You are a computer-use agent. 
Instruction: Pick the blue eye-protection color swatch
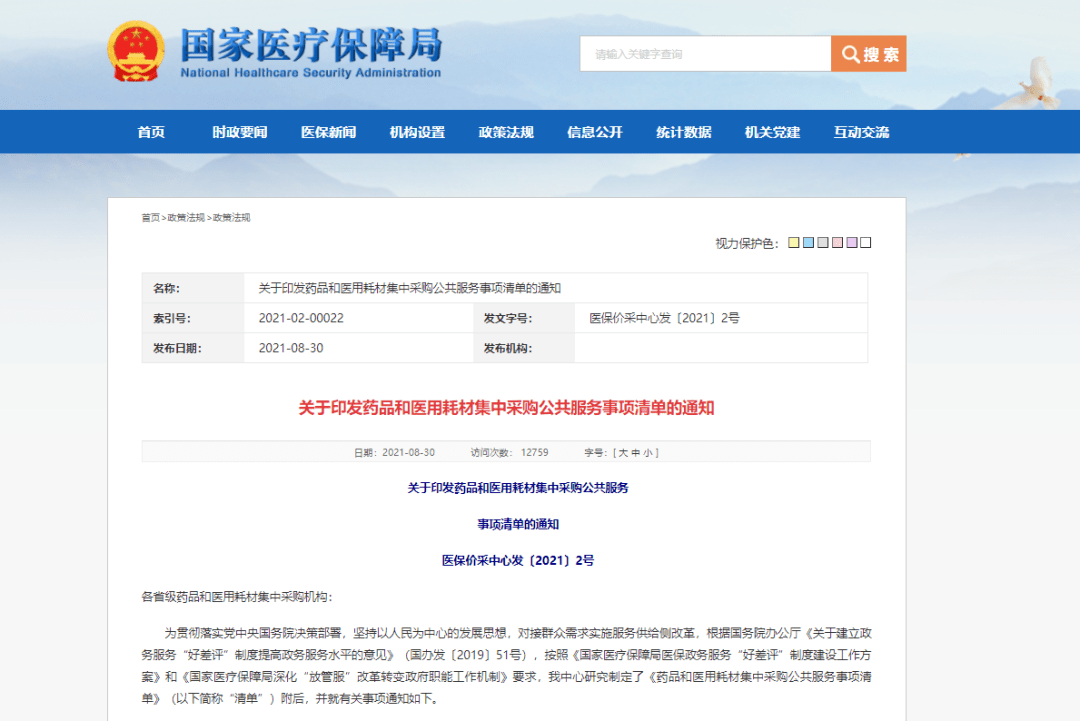(808, 242)
